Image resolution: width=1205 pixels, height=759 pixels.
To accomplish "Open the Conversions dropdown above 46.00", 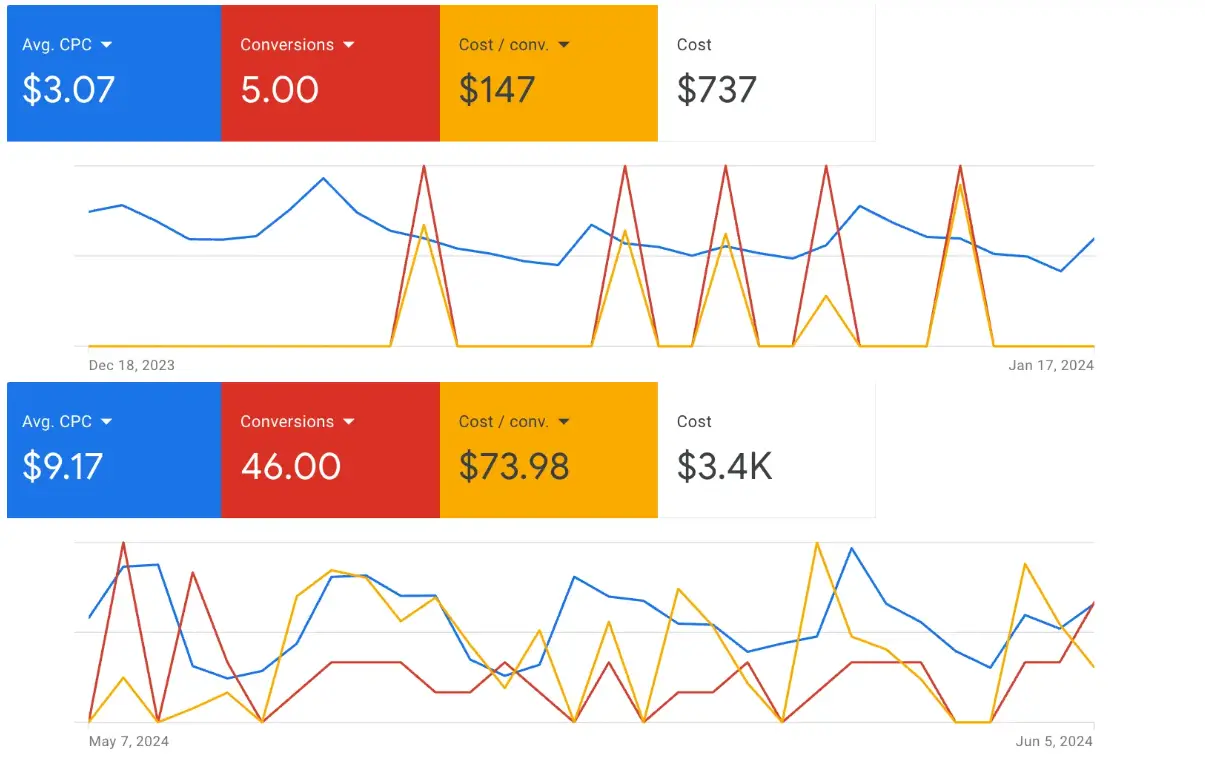I will coord(349,422).
